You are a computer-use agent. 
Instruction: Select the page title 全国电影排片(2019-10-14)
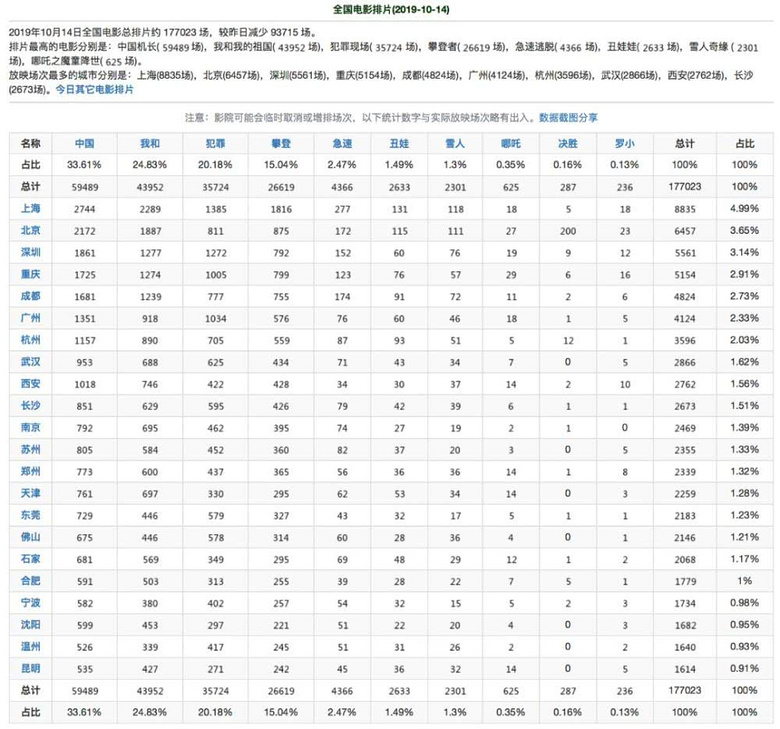(391, 9)
